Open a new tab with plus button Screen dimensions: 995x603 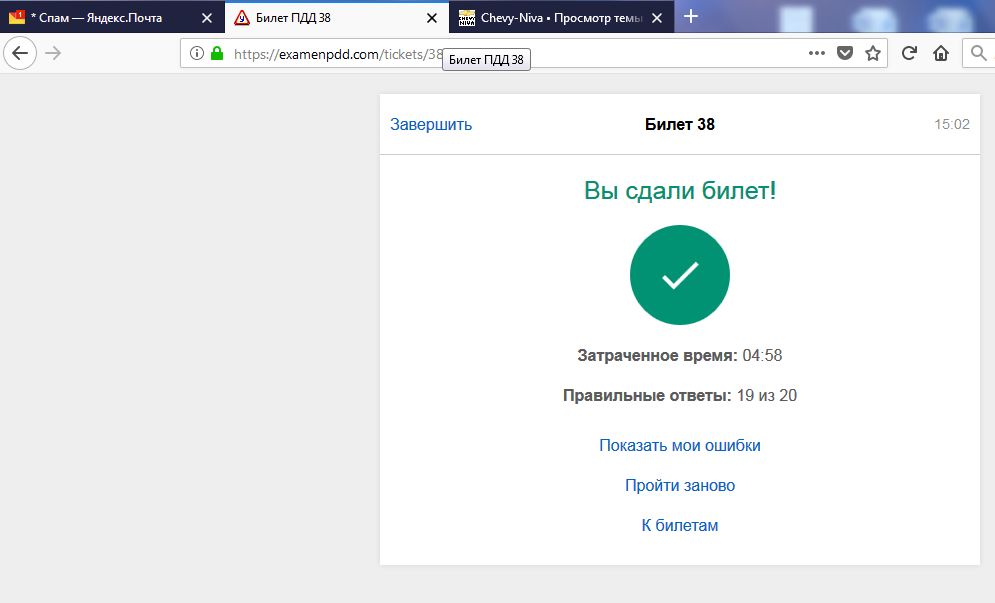coord(691,16)
